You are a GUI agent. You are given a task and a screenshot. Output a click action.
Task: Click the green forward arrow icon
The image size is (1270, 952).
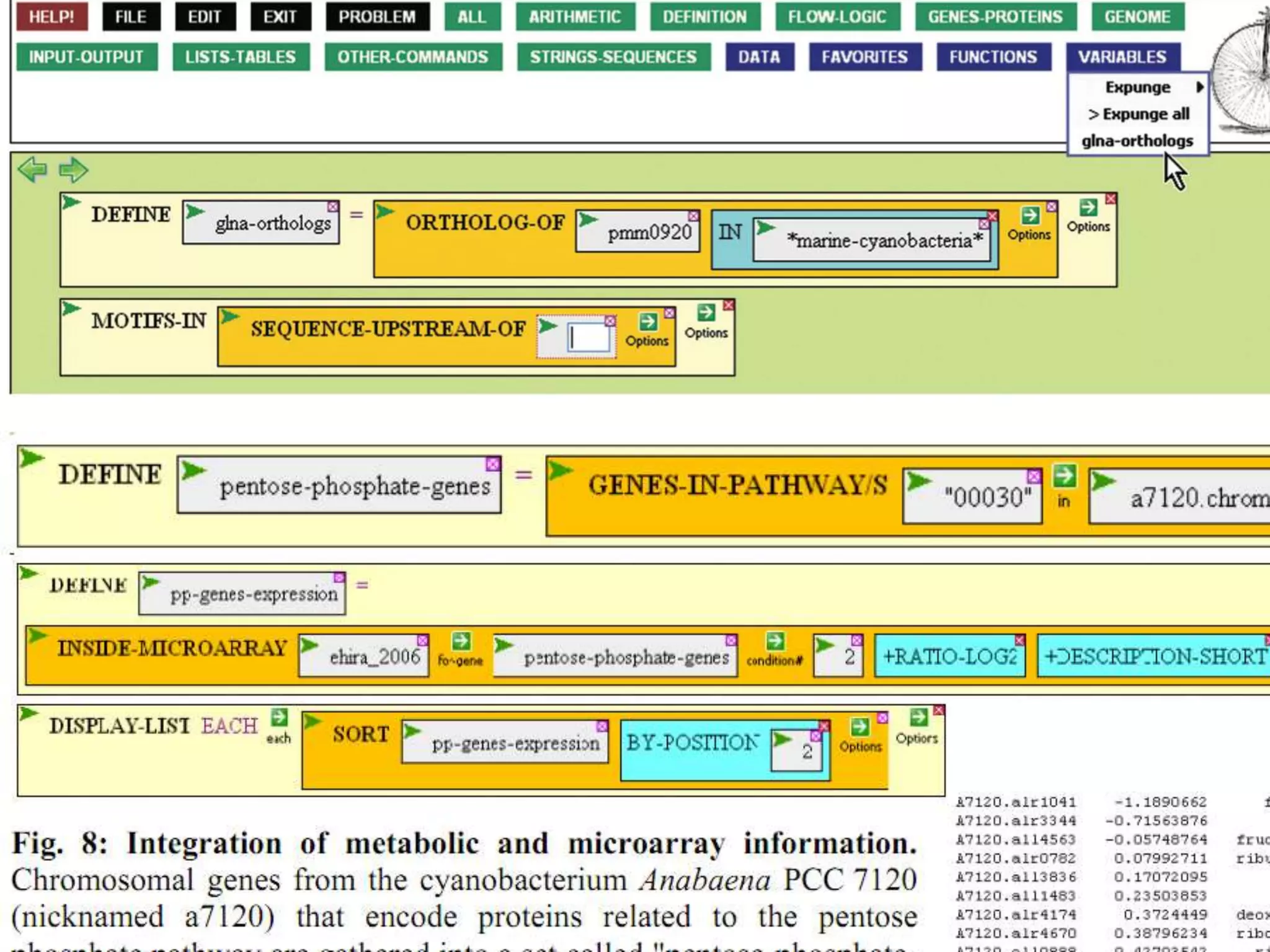pos(73,170)
